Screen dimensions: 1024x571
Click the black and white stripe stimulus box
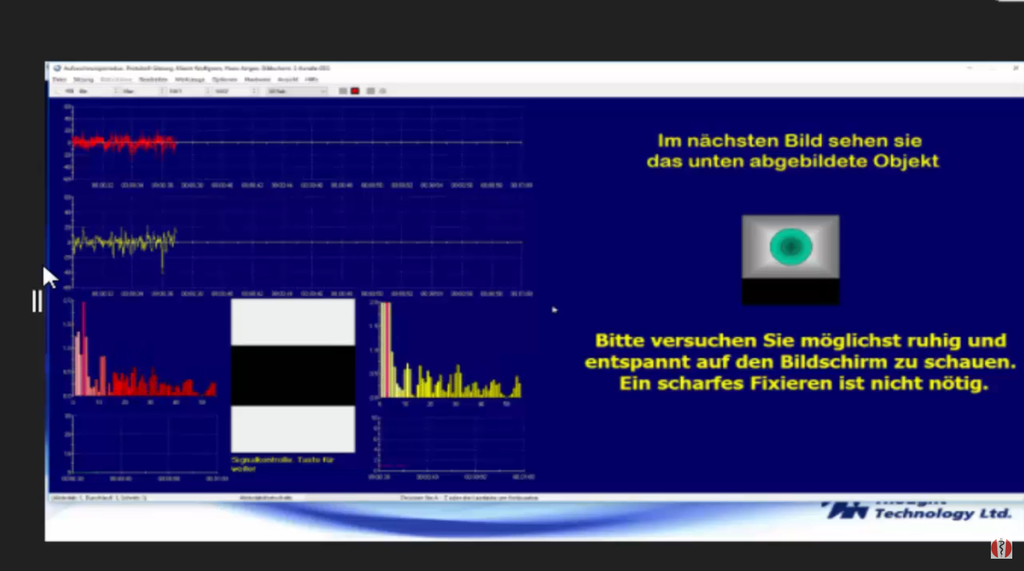(293, 376)
